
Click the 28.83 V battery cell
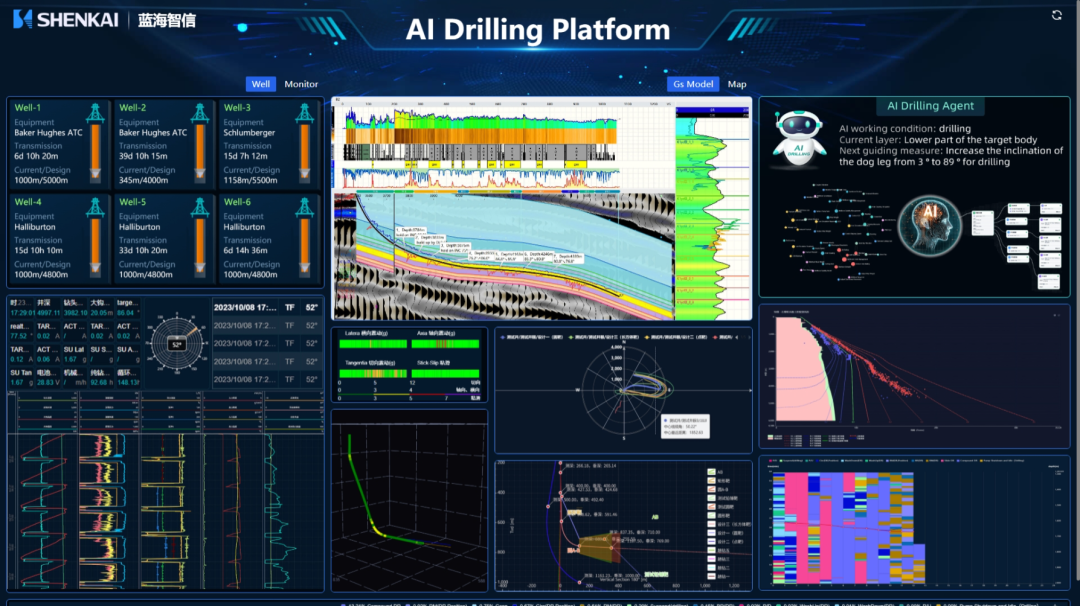[x=48, y=377]
